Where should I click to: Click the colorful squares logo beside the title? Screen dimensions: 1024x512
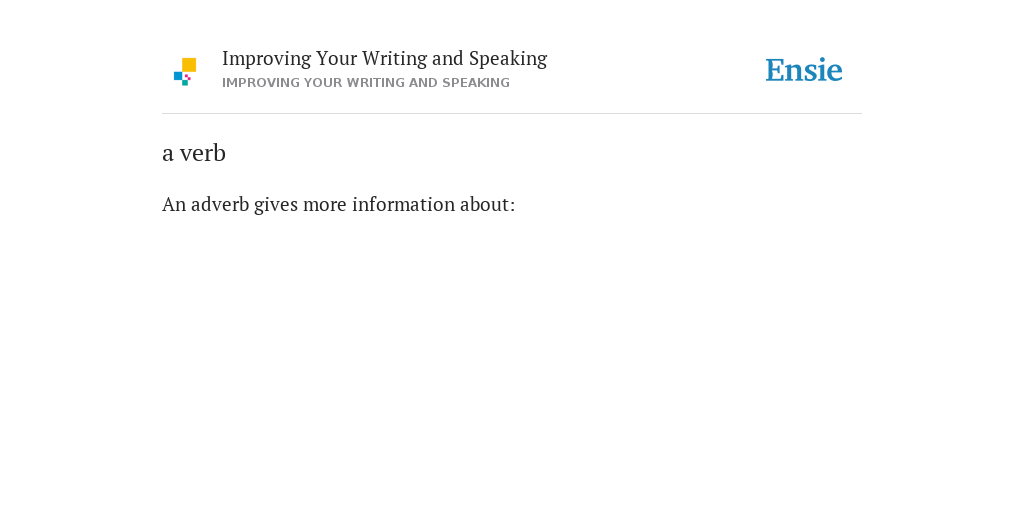pyautogui.click(x=185, y=72)
